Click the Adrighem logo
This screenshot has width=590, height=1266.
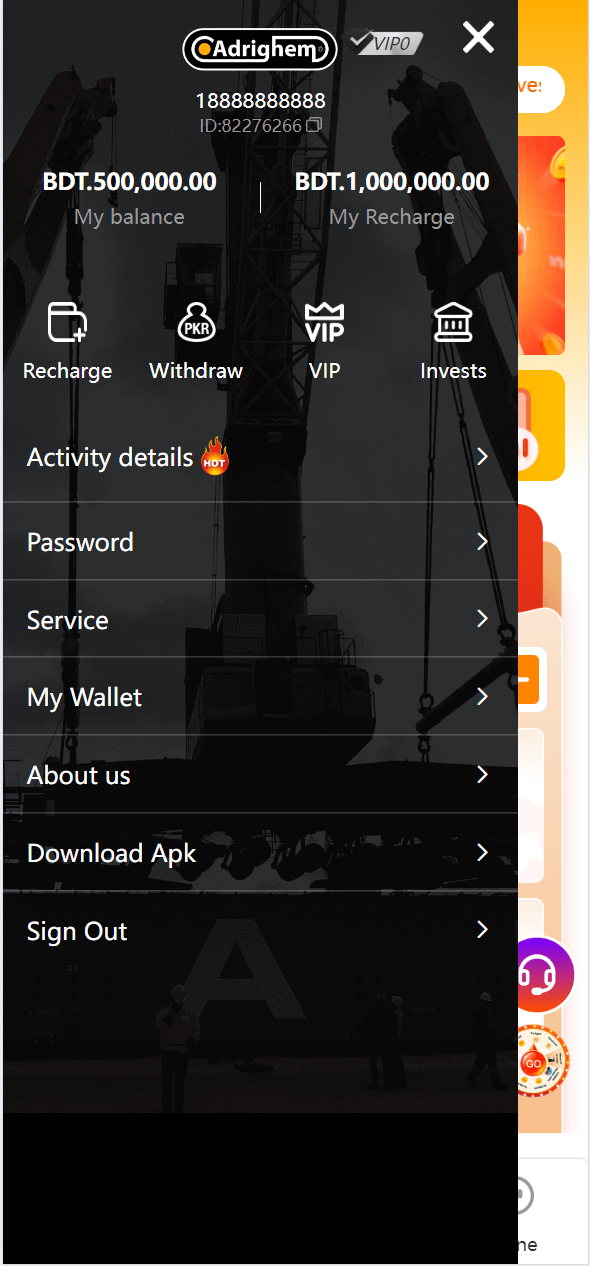pyautogui.click(x=260, y=48)
